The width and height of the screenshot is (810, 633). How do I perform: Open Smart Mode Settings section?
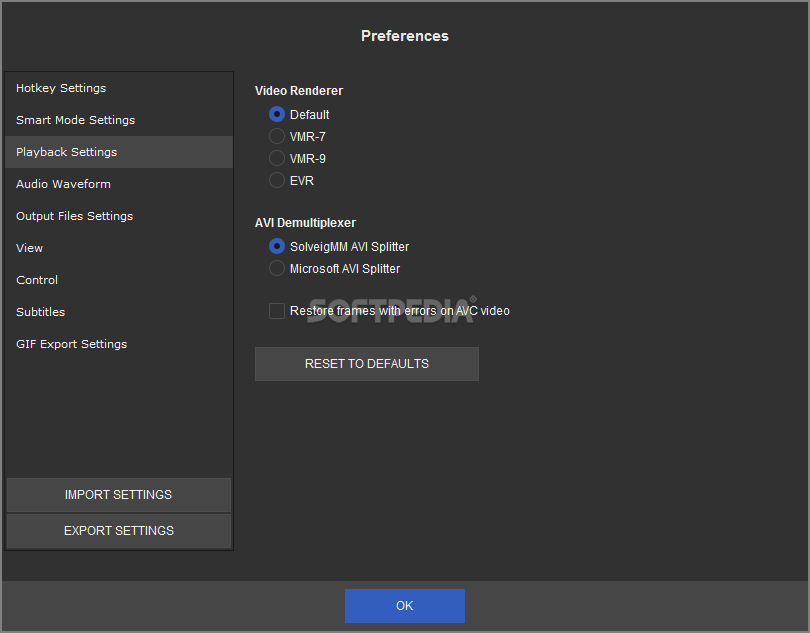119,120
